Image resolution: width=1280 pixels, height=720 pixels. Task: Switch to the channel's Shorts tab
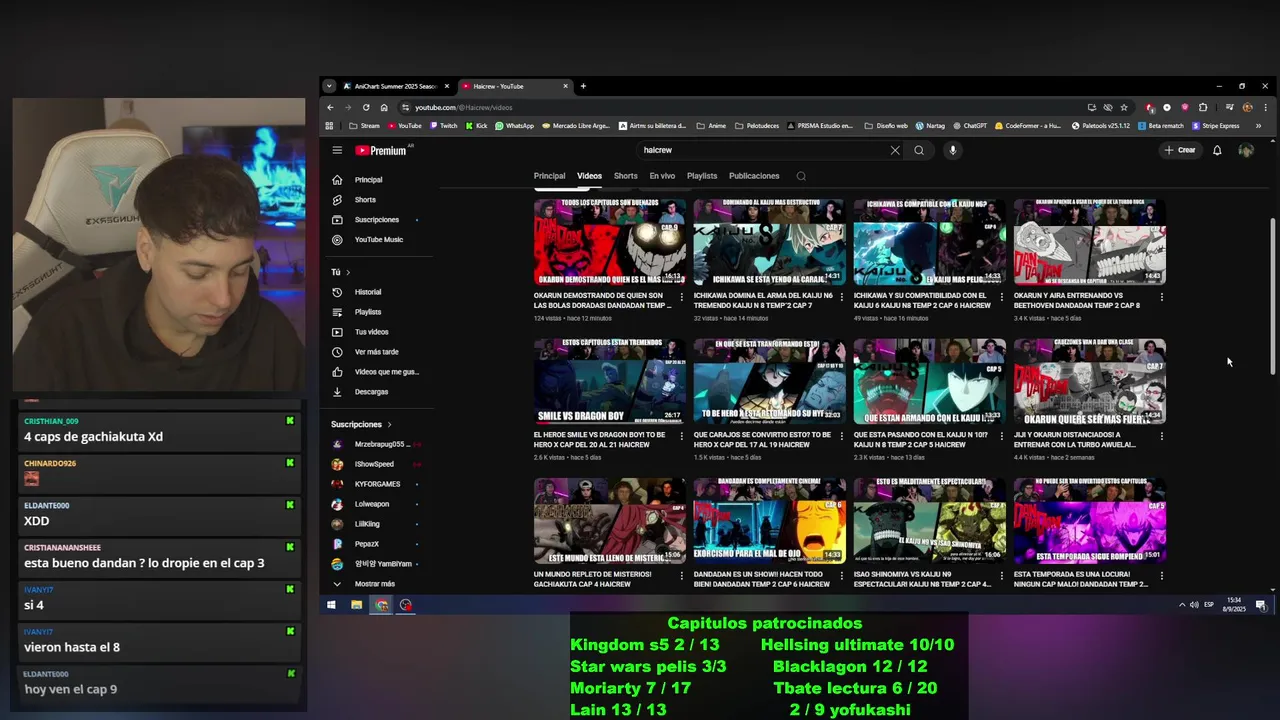coord(626,176)
